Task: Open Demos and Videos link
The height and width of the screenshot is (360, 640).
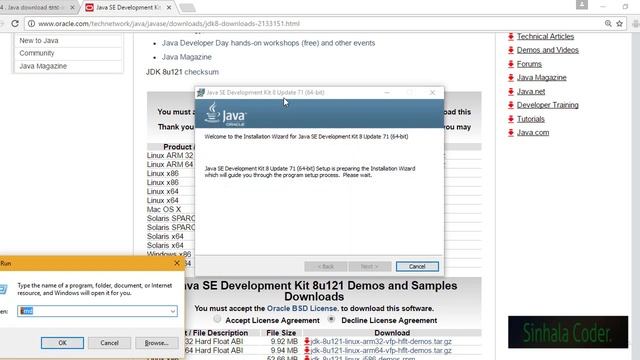Action: click(547, 50)
